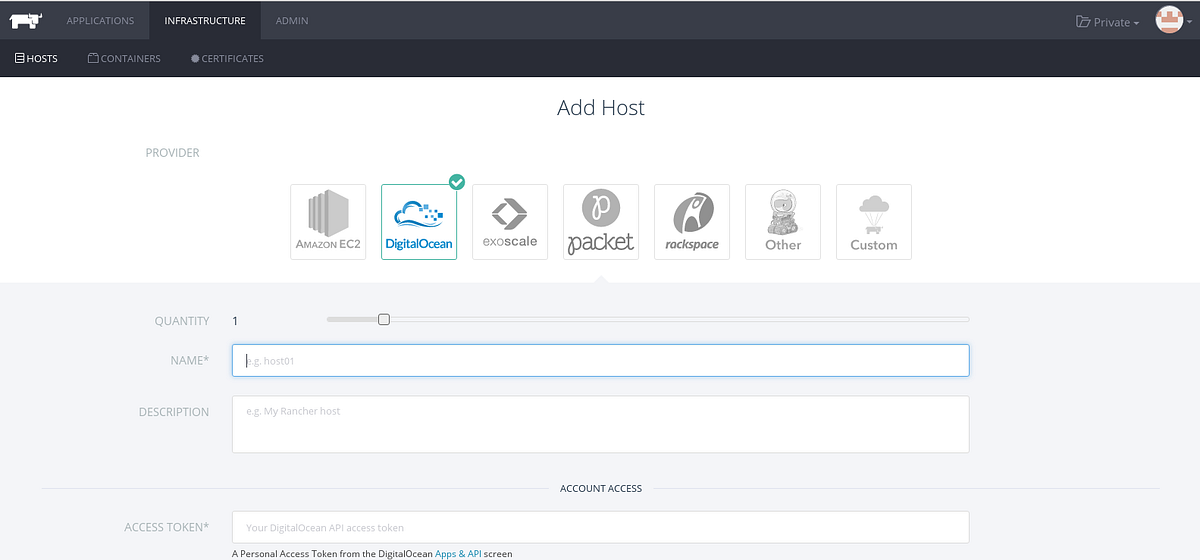Viewport: 1200px width, 560px height.
Task: Select the exoscale provider
Action: pos(510,222)
